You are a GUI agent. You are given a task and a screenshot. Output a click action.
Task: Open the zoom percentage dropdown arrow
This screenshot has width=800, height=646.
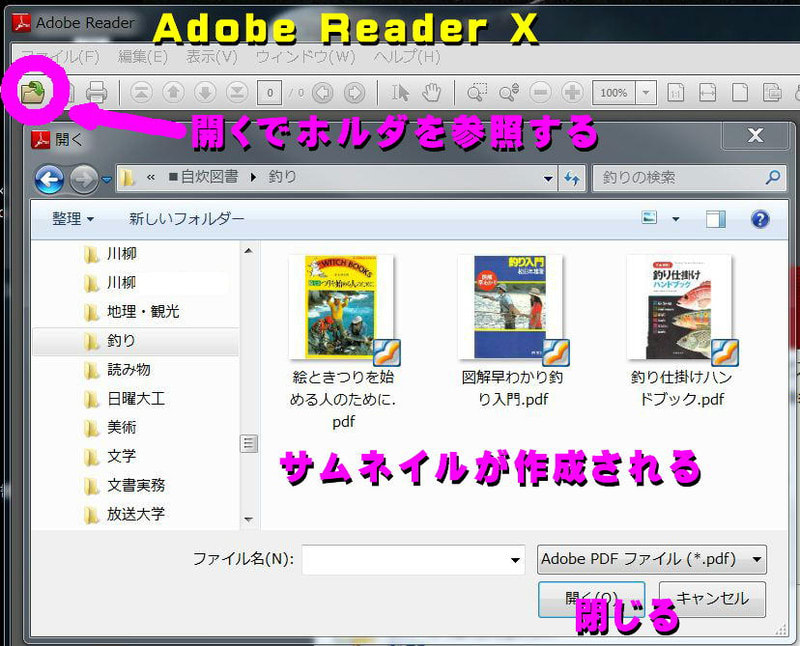646,93
